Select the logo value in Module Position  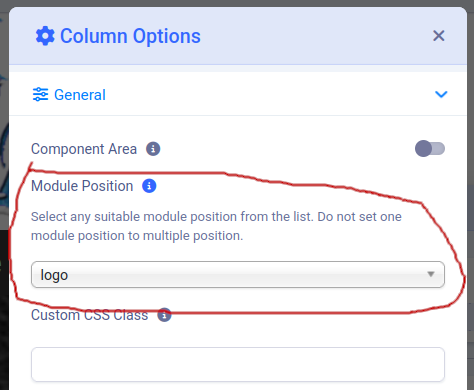[54, 275]
